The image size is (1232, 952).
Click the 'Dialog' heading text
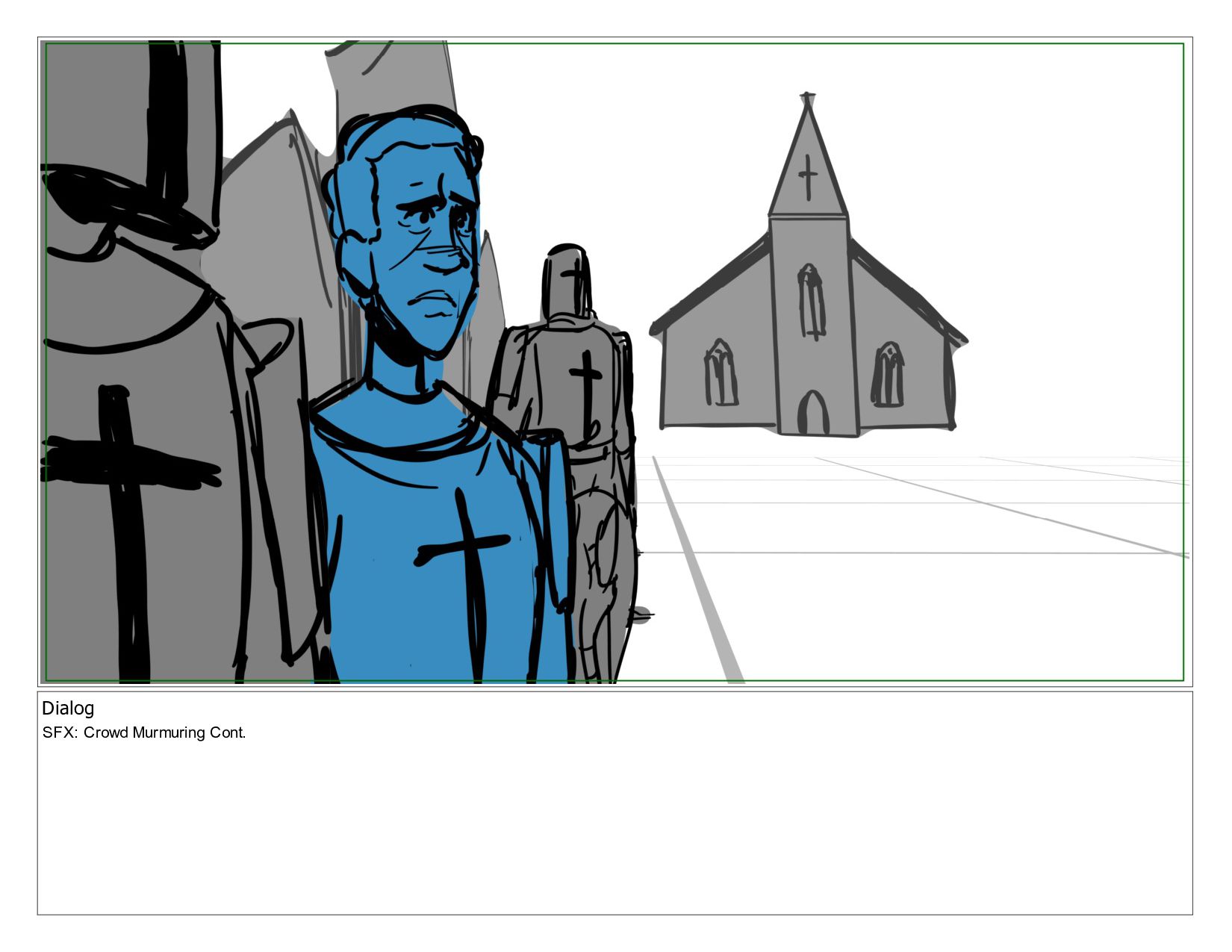pyautogui.click(x=68, y=709)
